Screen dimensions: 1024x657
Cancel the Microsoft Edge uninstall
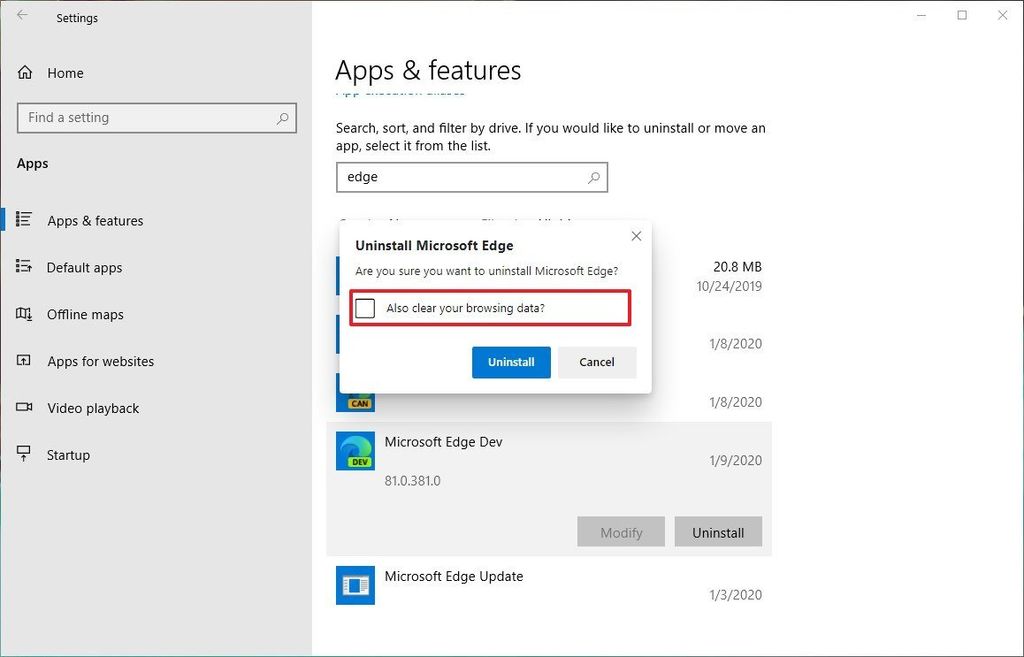597,362
